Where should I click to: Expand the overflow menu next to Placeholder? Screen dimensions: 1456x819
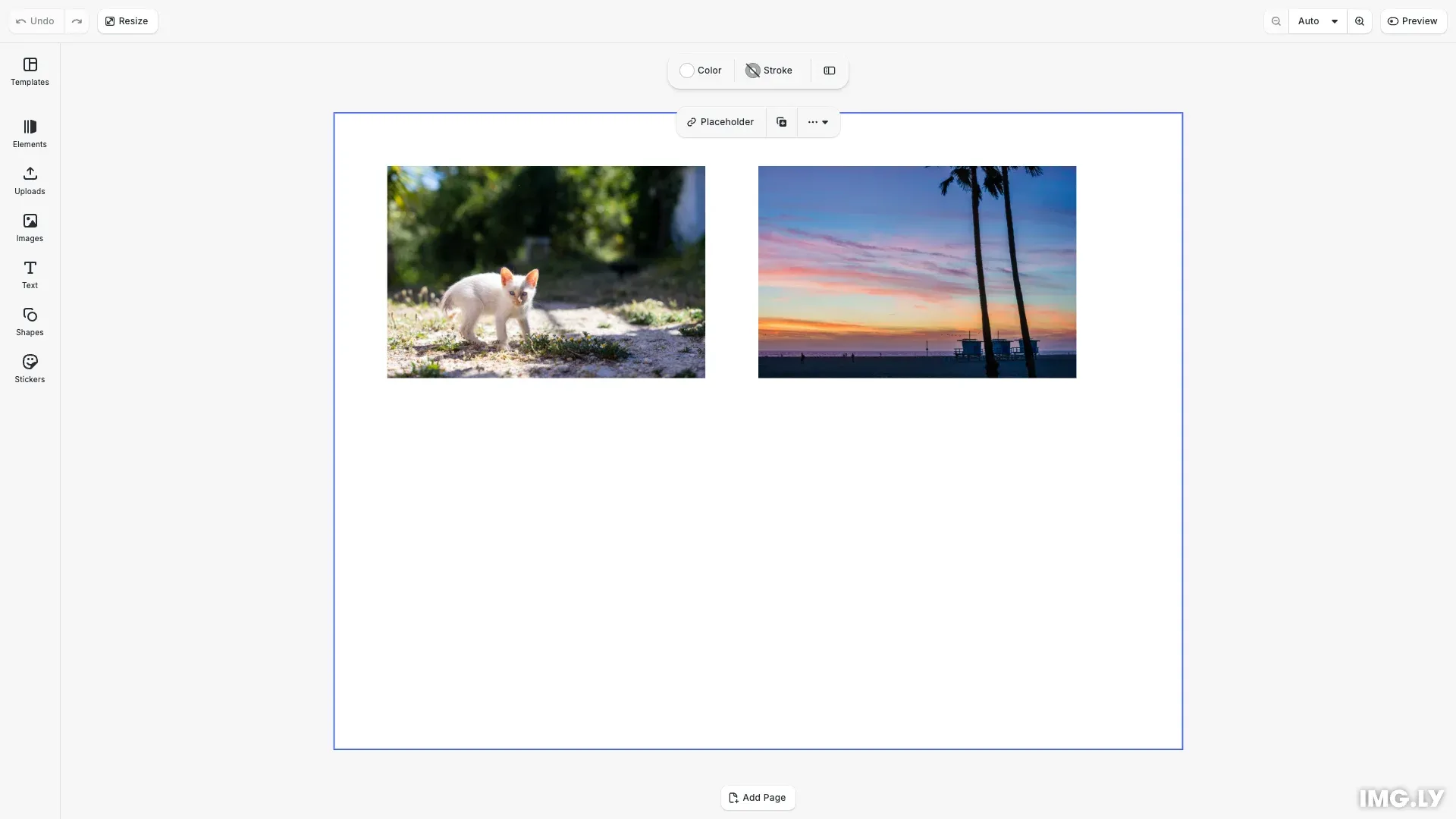[826, 122]
